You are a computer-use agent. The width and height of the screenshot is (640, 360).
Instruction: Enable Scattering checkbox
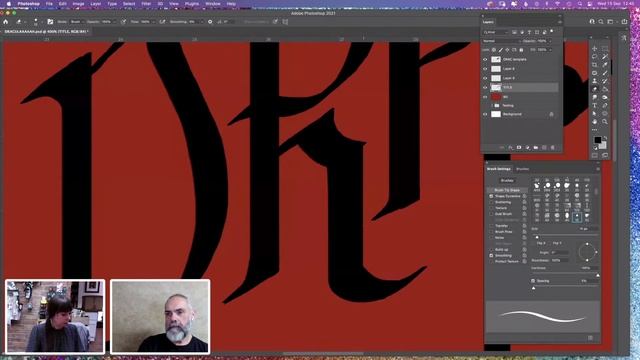(491, 202)
